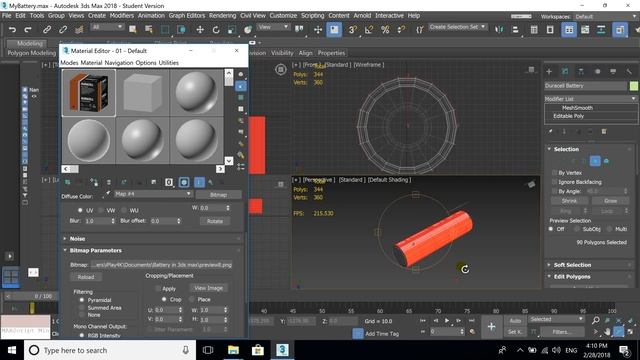The width and height of the screenshot is (640, 360).
Task: Tick the Apply checkbox in Cropping/Placement
Action: click(x=158, y=288)
